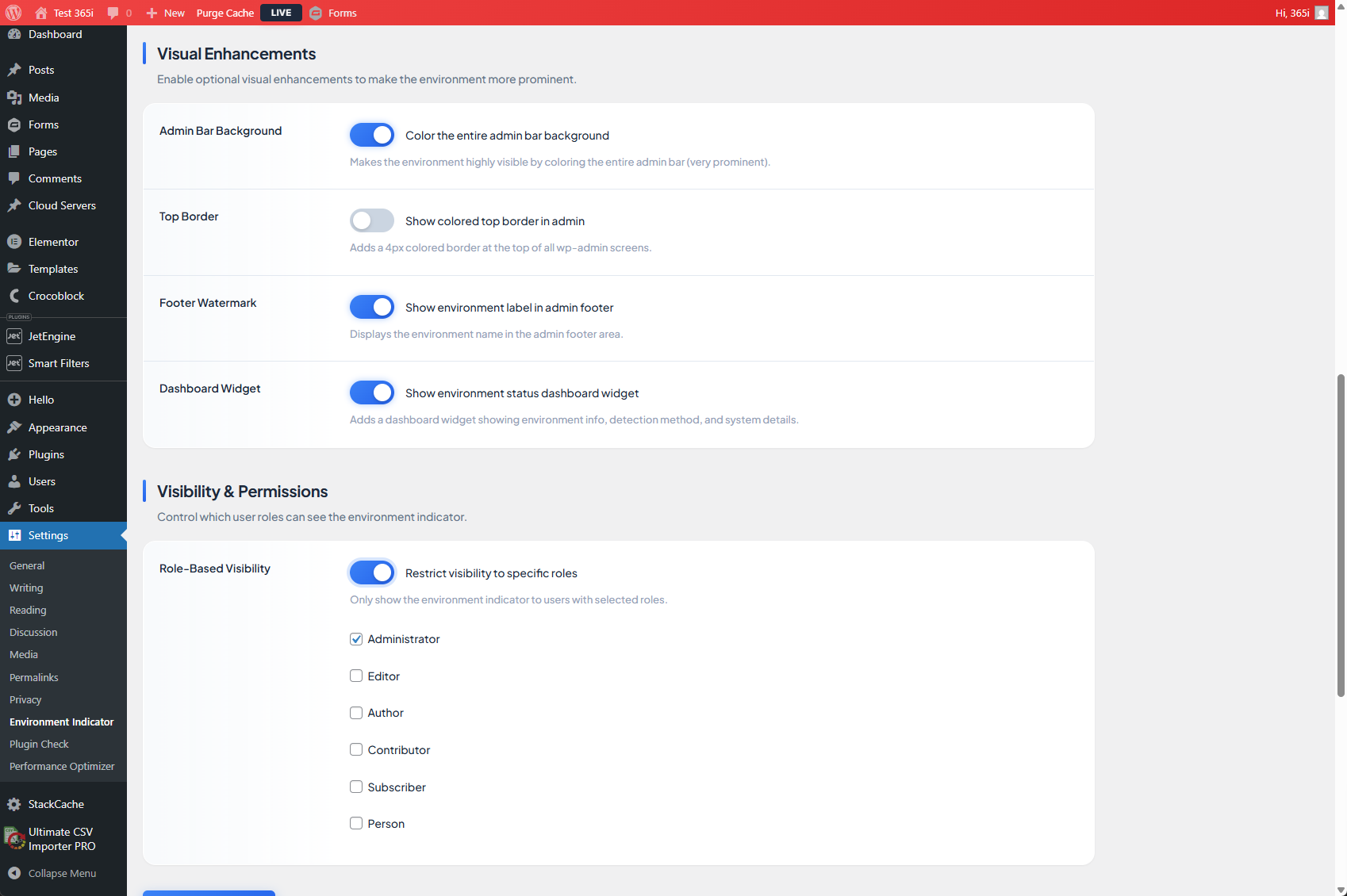
Task: Click the Comments bubble in the admin bar
Action: point(118,12)
